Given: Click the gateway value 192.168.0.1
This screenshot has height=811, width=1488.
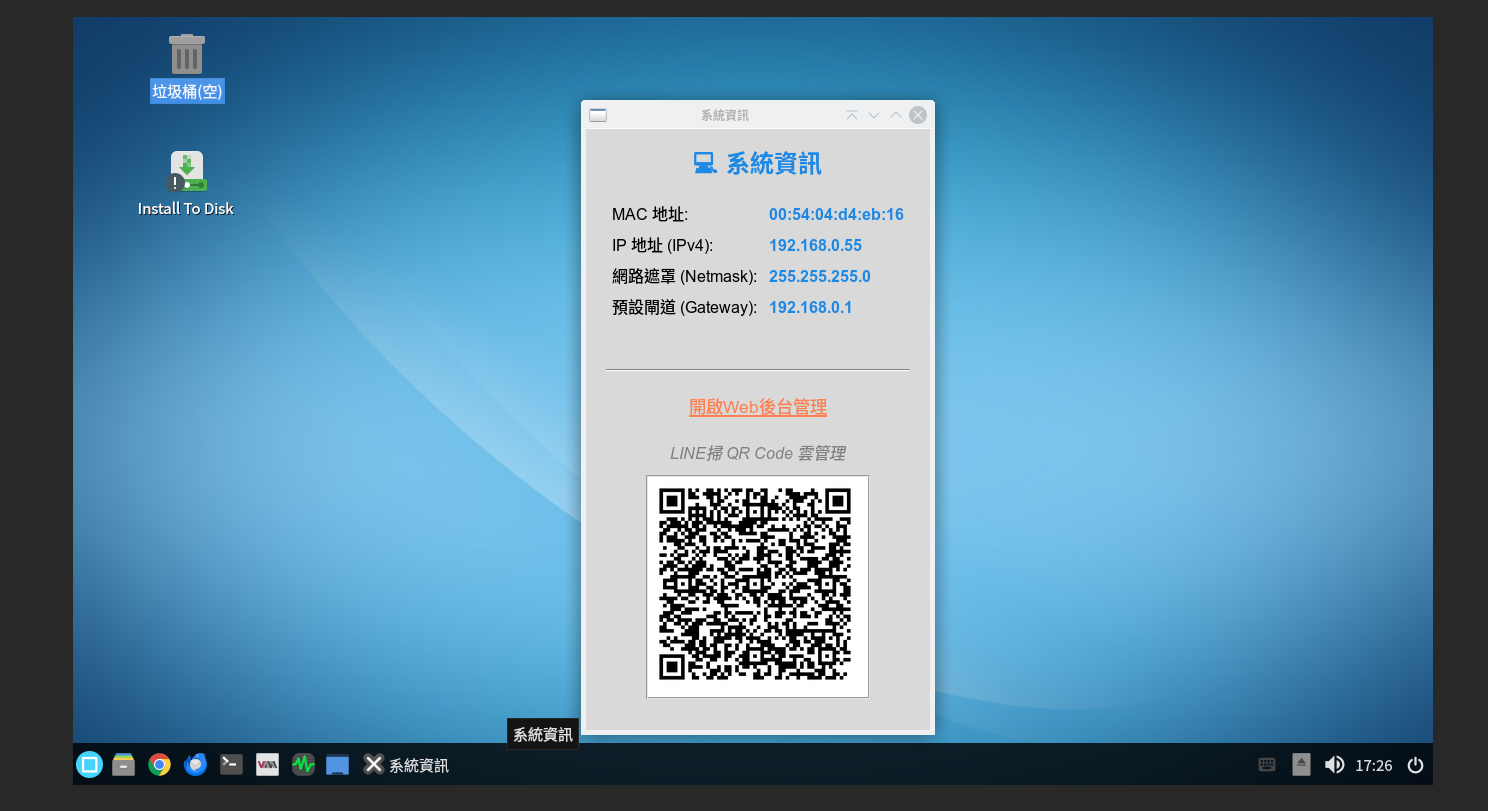Looking at the screenshot, I should [x=811, y=307].
